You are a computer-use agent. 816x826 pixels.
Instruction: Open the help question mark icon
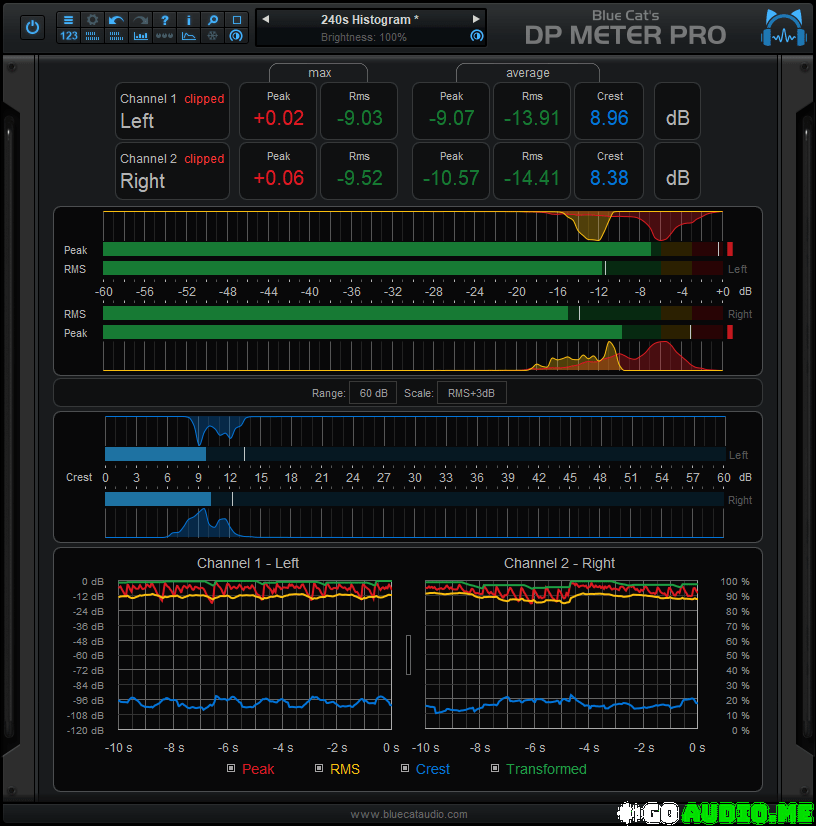pyautogui.click(x=164, y=20)
